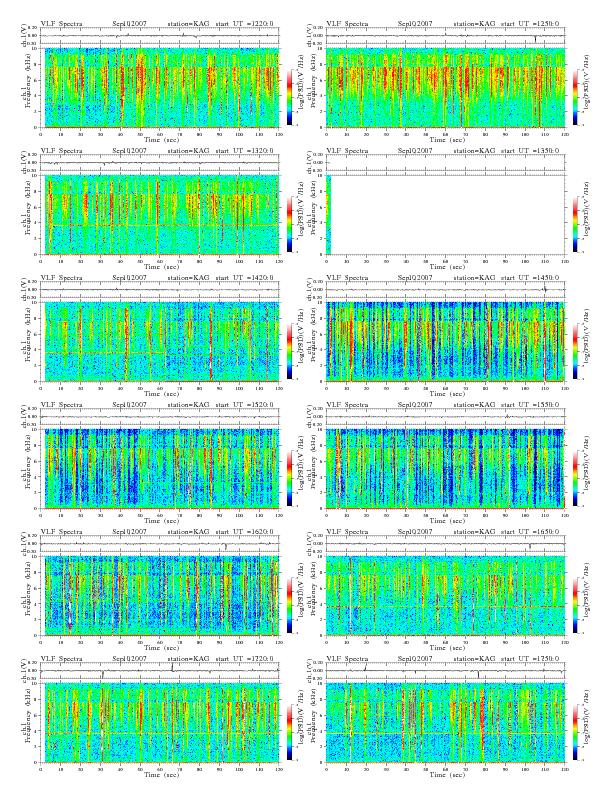This screenshot has width=612, height=792.
Task: Click the heading 'start UT =1450:0'
Action: pyautogui.click(x=531, y=278)
